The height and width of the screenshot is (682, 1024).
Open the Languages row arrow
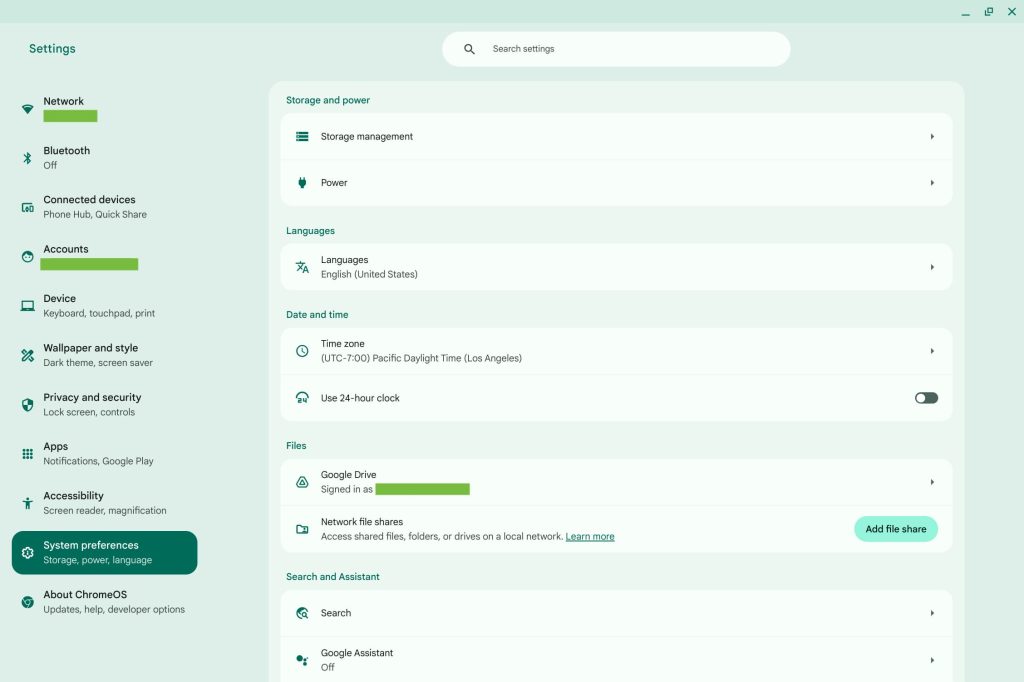(932, 267)
